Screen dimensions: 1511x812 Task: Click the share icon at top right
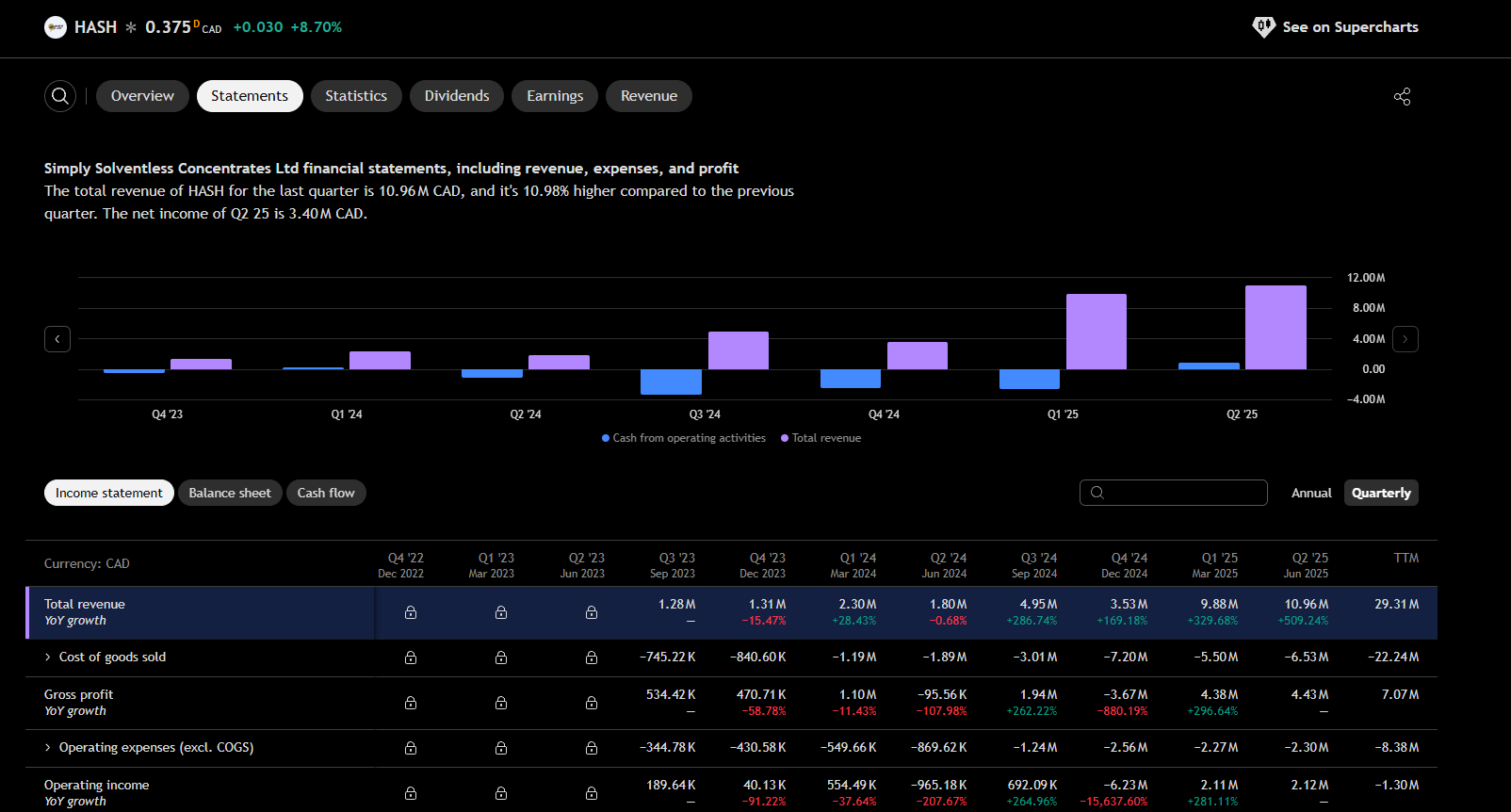tap(1402, 96)
